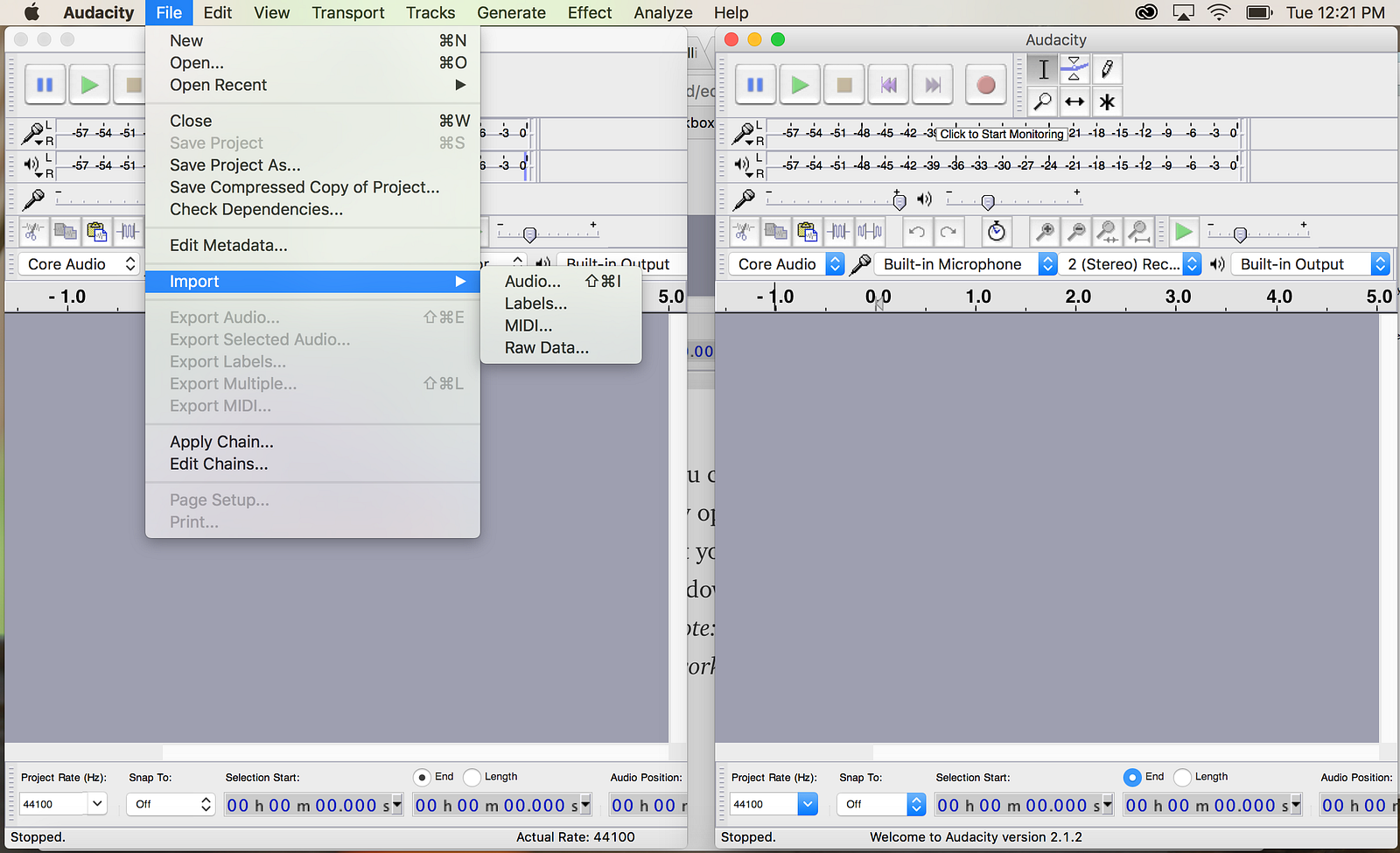Image resolution: width=1400 pixels, height=853 pixels.
Task: Select the Length radio button in left window
Action: (x=472, y=777)
